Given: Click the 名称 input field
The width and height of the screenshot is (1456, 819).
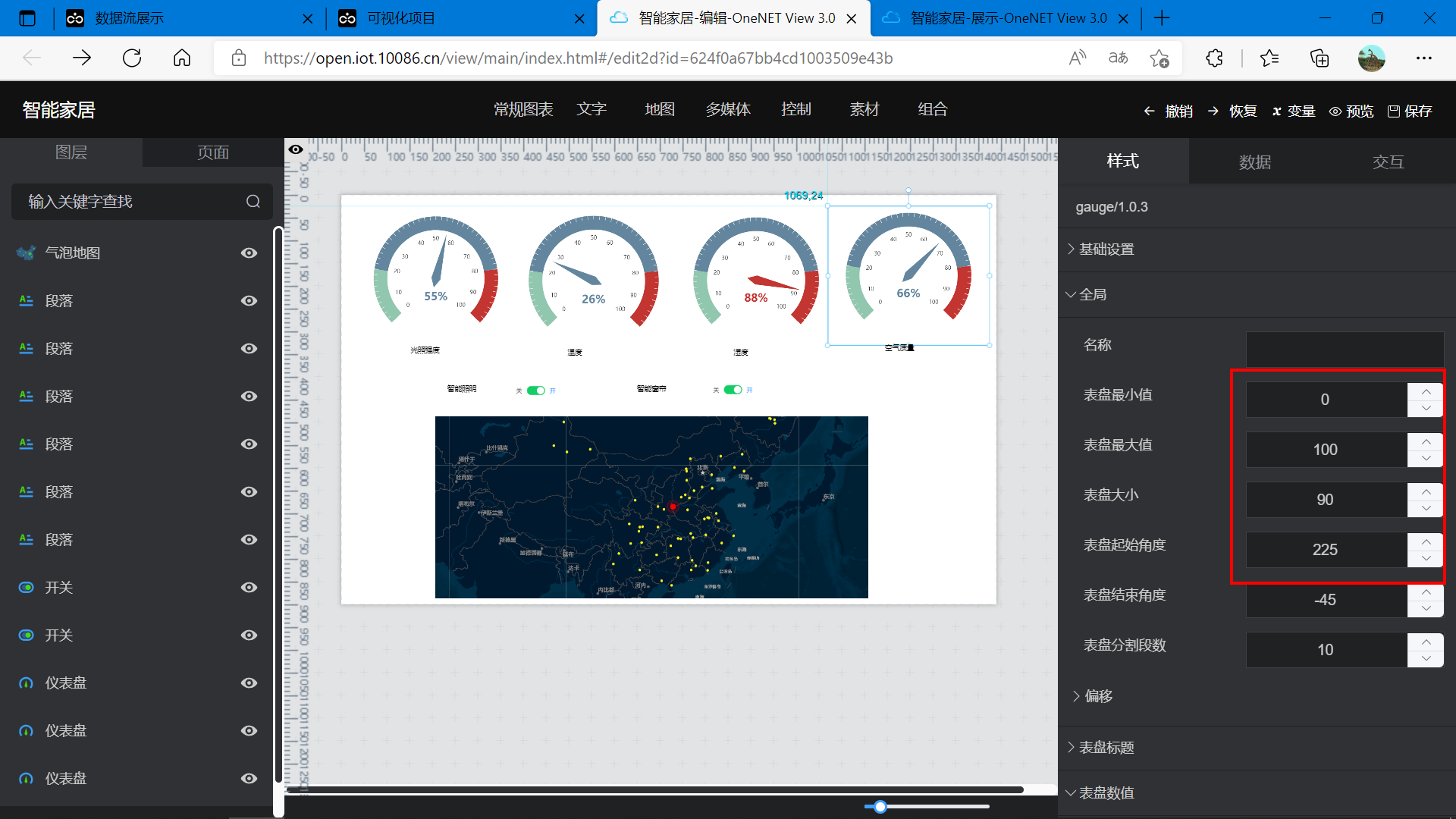Looking at the screenshot, I should point(1345,349).
